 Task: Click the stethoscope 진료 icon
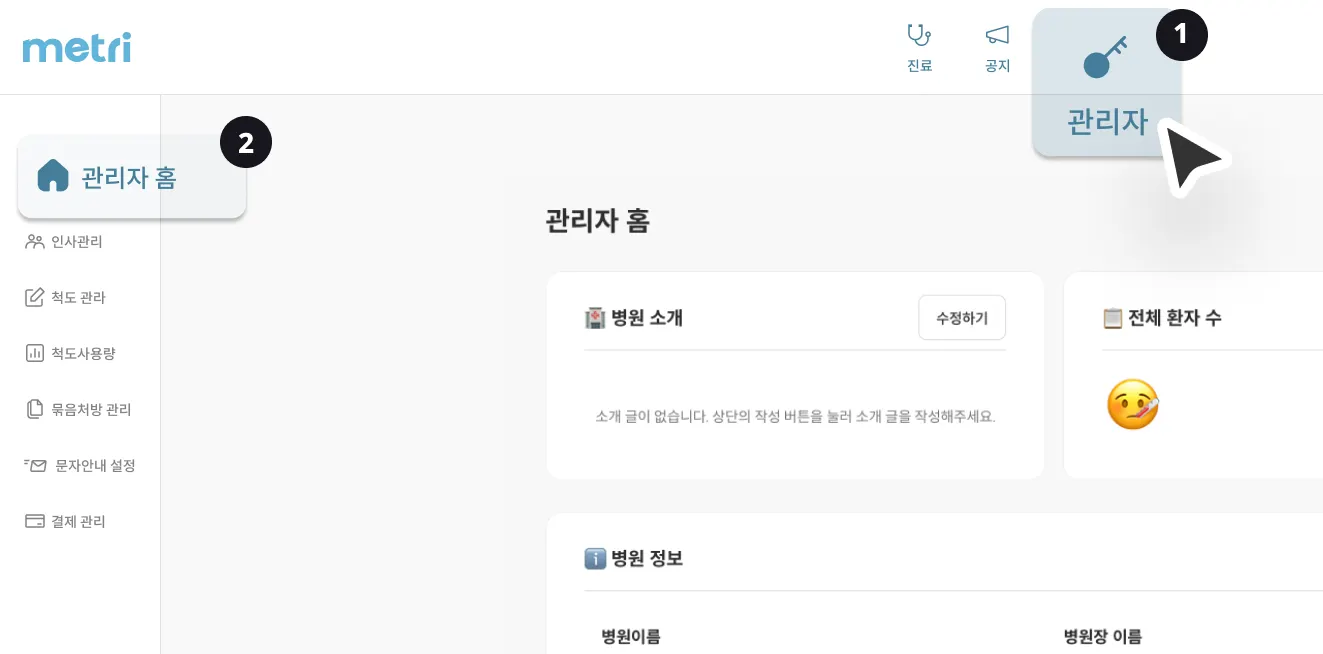(x=919, y=36)
